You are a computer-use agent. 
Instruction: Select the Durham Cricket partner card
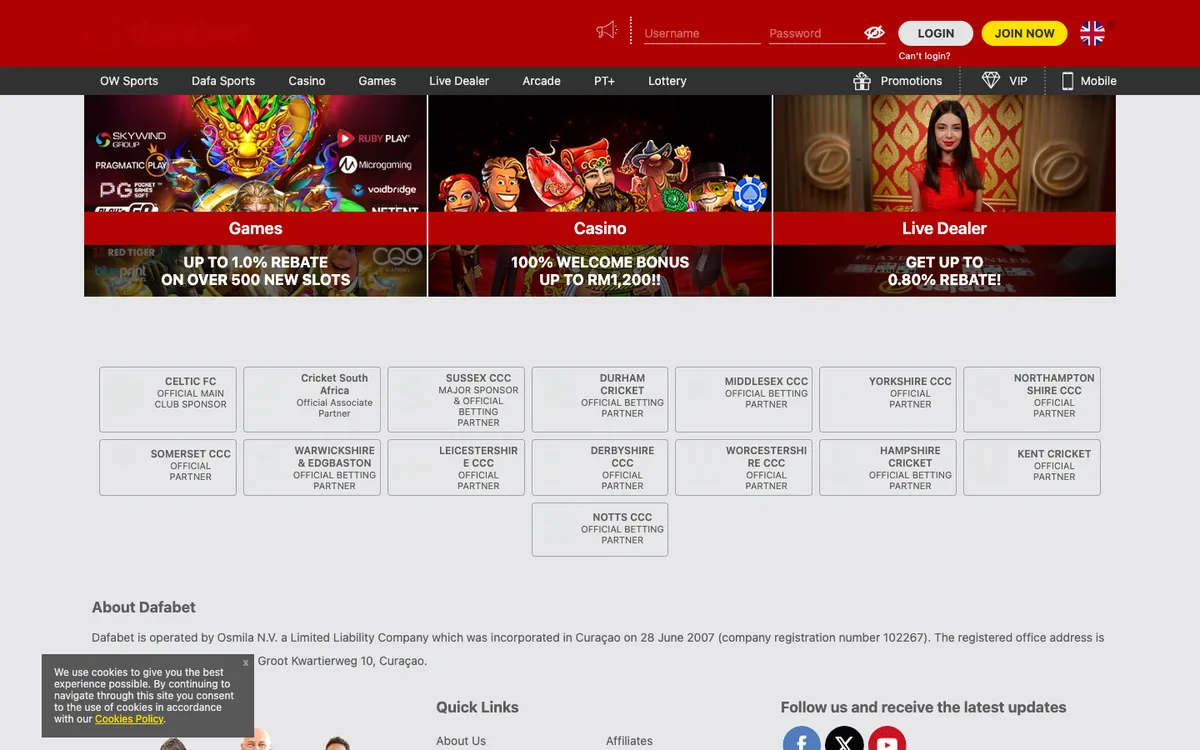click(x=600, y=399)
